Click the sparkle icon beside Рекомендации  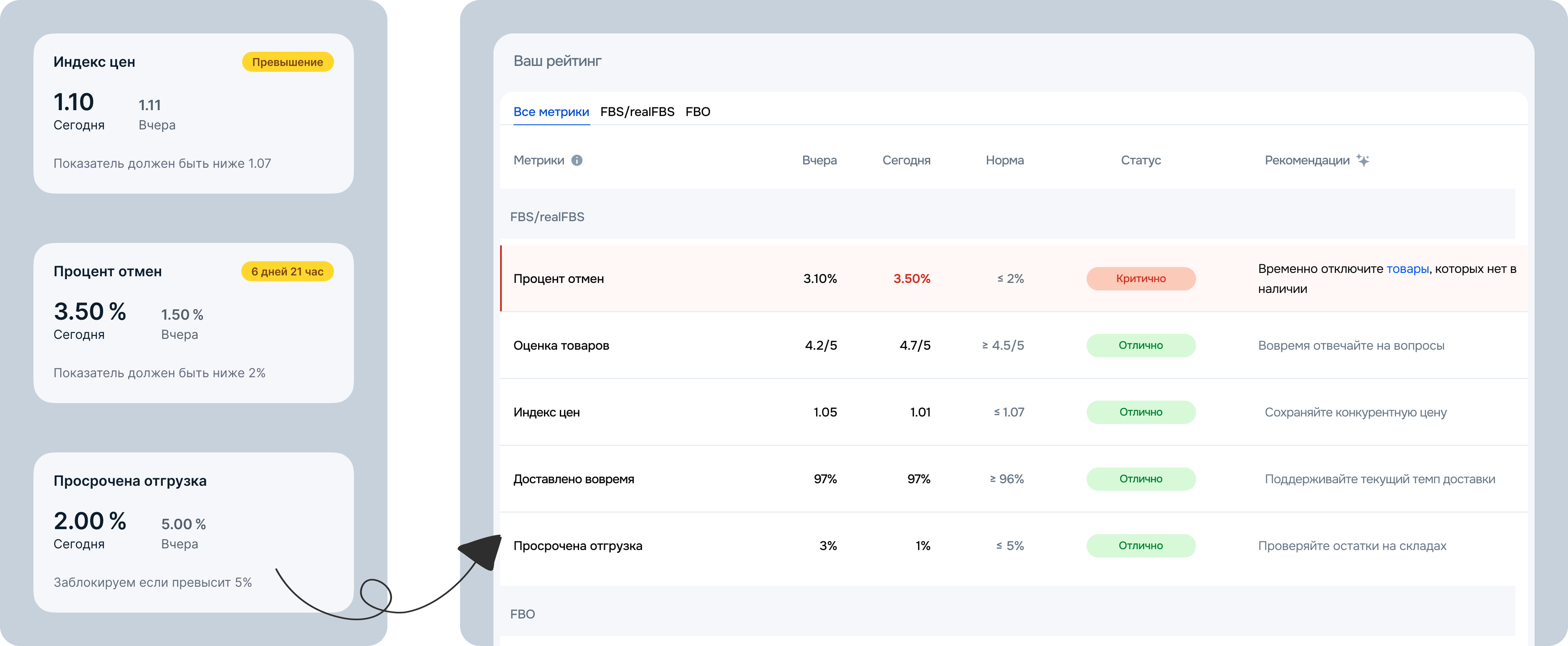point(1363,161)
